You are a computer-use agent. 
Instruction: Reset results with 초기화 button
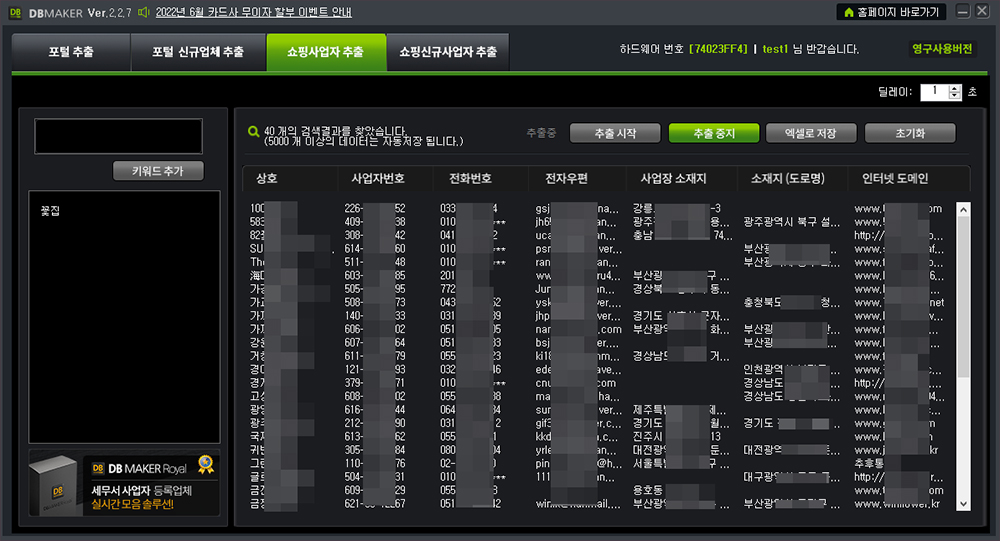pyautogui.click(x=909, y=133)
